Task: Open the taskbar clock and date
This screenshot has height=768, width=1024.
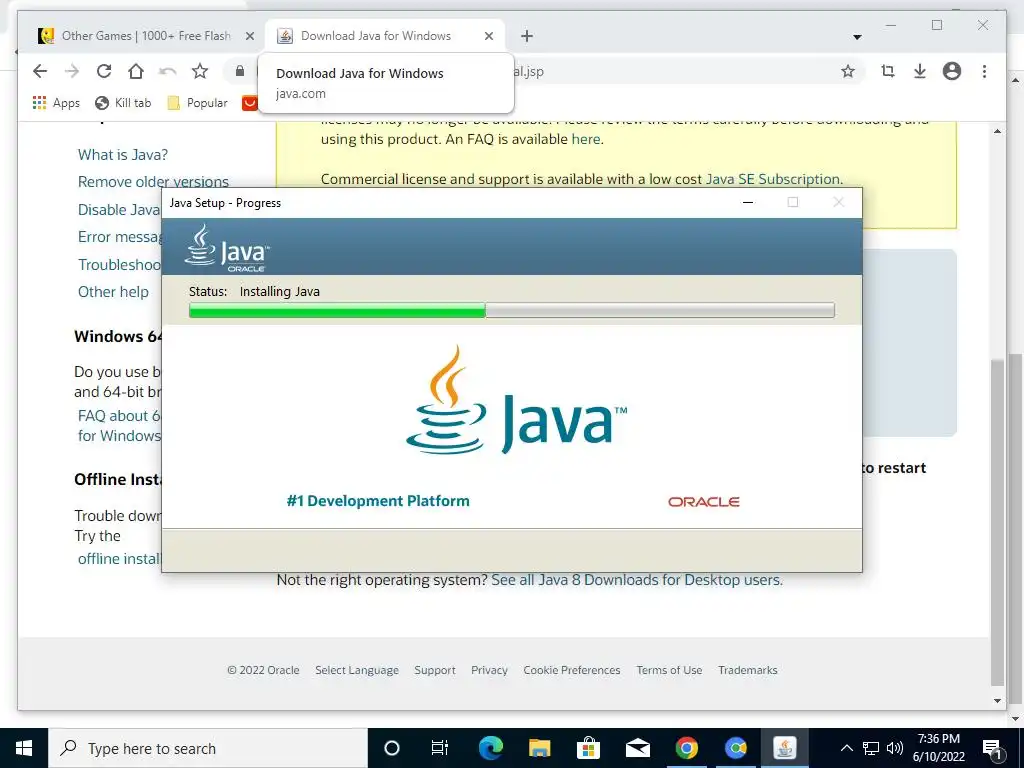Action: (x=938, y=748)
